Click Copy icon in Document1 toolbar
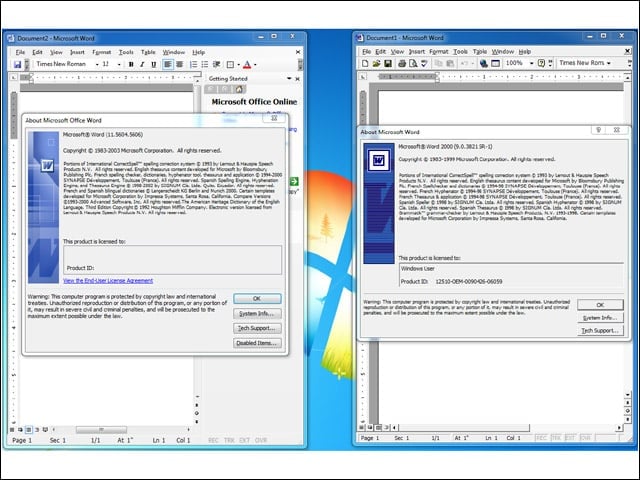The width and height of the screenshot is (640, 480). point(439,63)
